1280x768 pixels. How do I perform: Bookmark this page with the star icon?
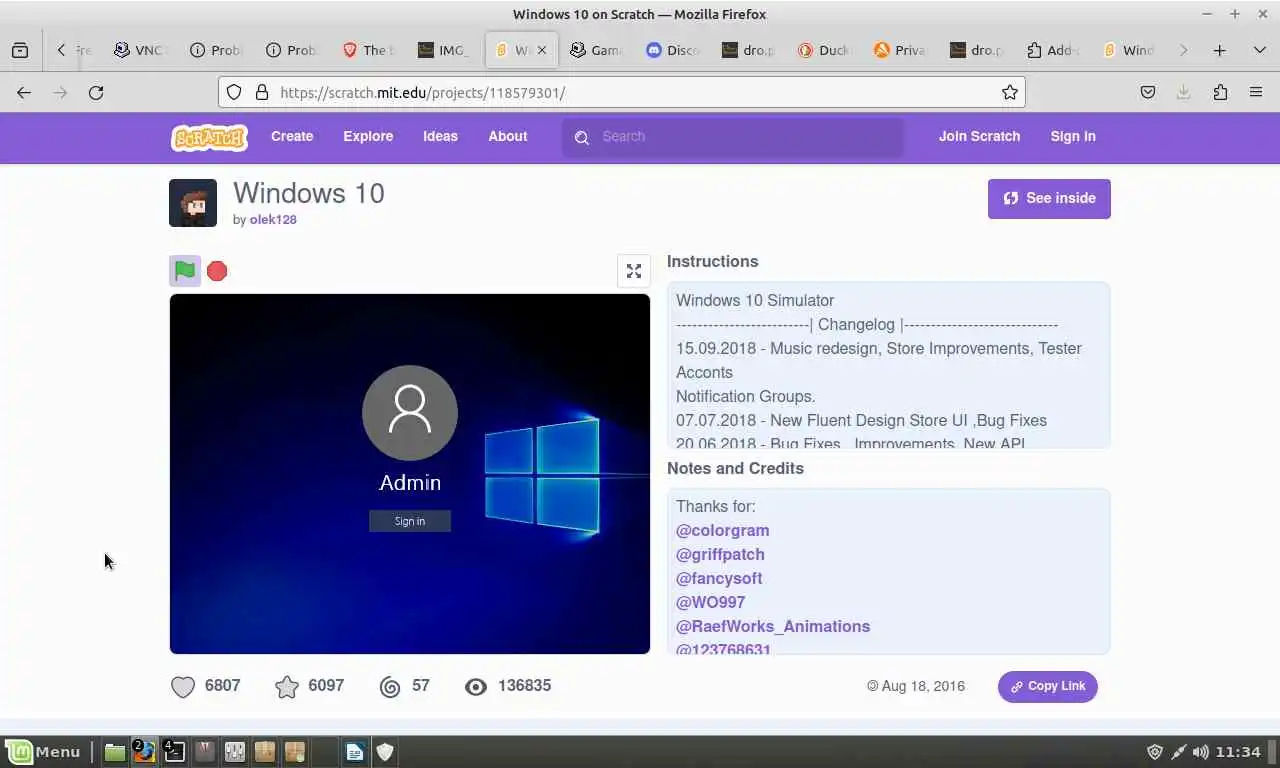[1010, 92]
